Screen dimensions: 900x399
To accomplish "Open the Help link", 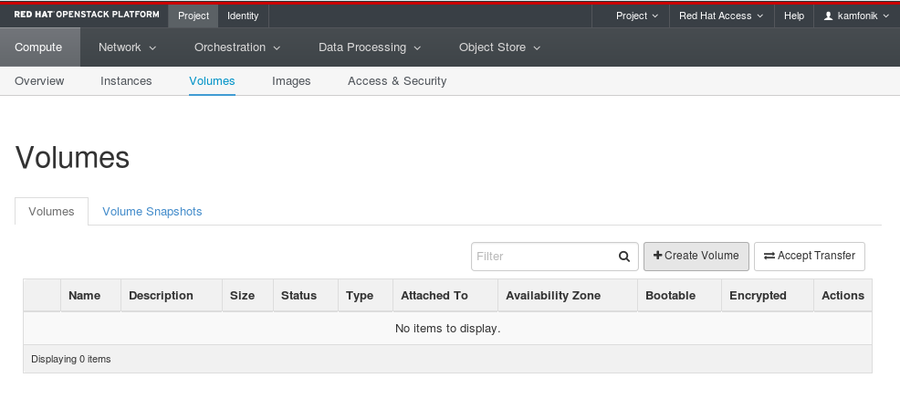I will click(x=794, y=16).
